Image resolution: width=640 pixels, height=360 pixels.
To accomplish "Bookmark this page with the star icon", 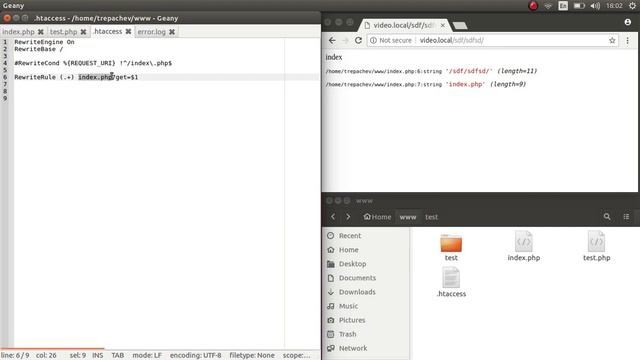I will 612,40.
